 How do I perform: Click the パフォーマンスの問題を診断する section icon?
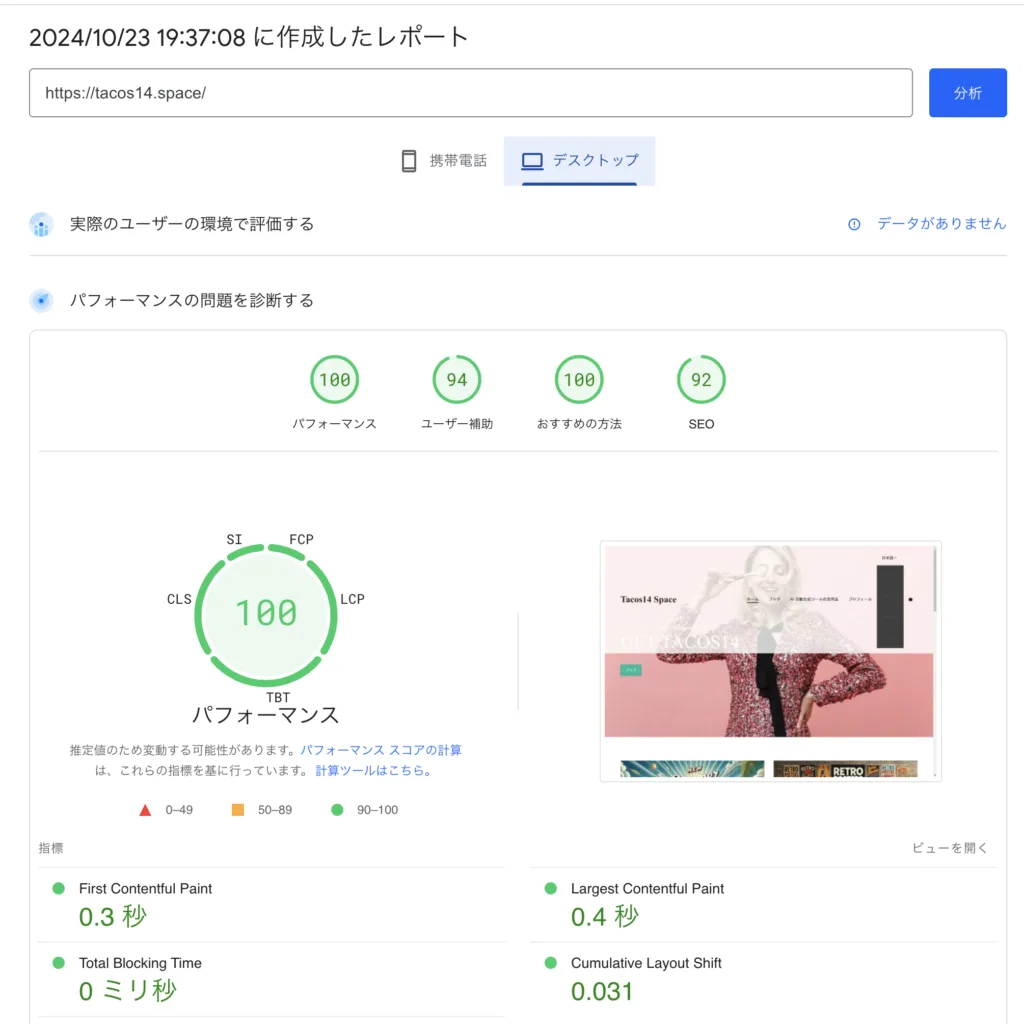(41, 300)
